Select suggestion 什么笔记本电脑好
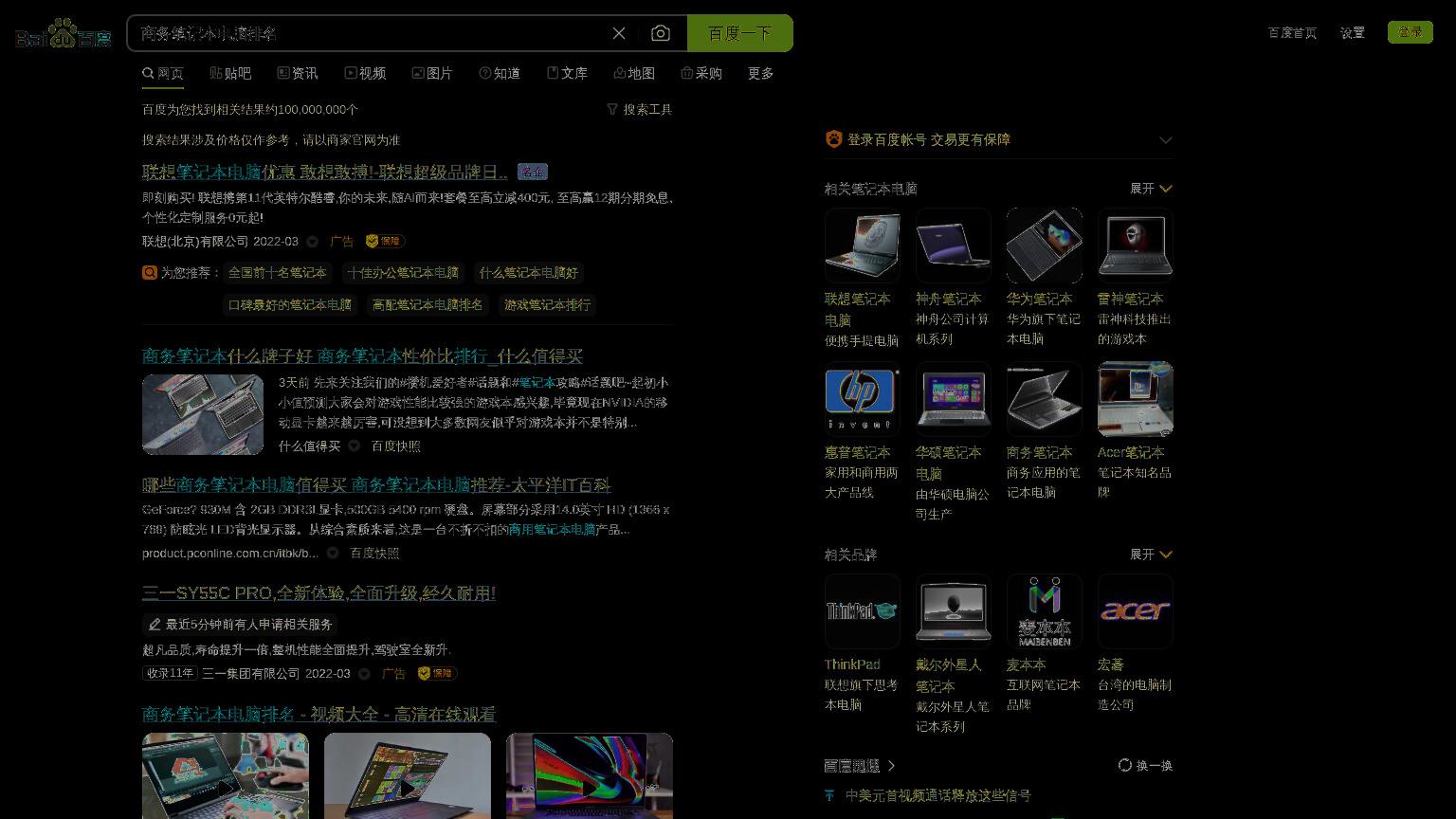 528,272
